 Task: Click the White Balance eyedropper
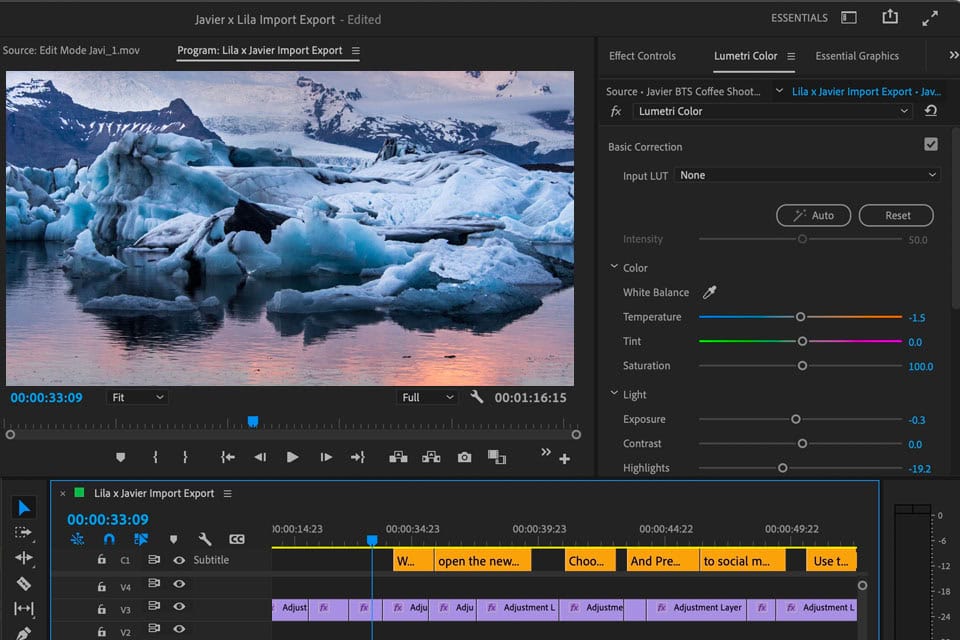pyautogui.click(x=710, y=293)
